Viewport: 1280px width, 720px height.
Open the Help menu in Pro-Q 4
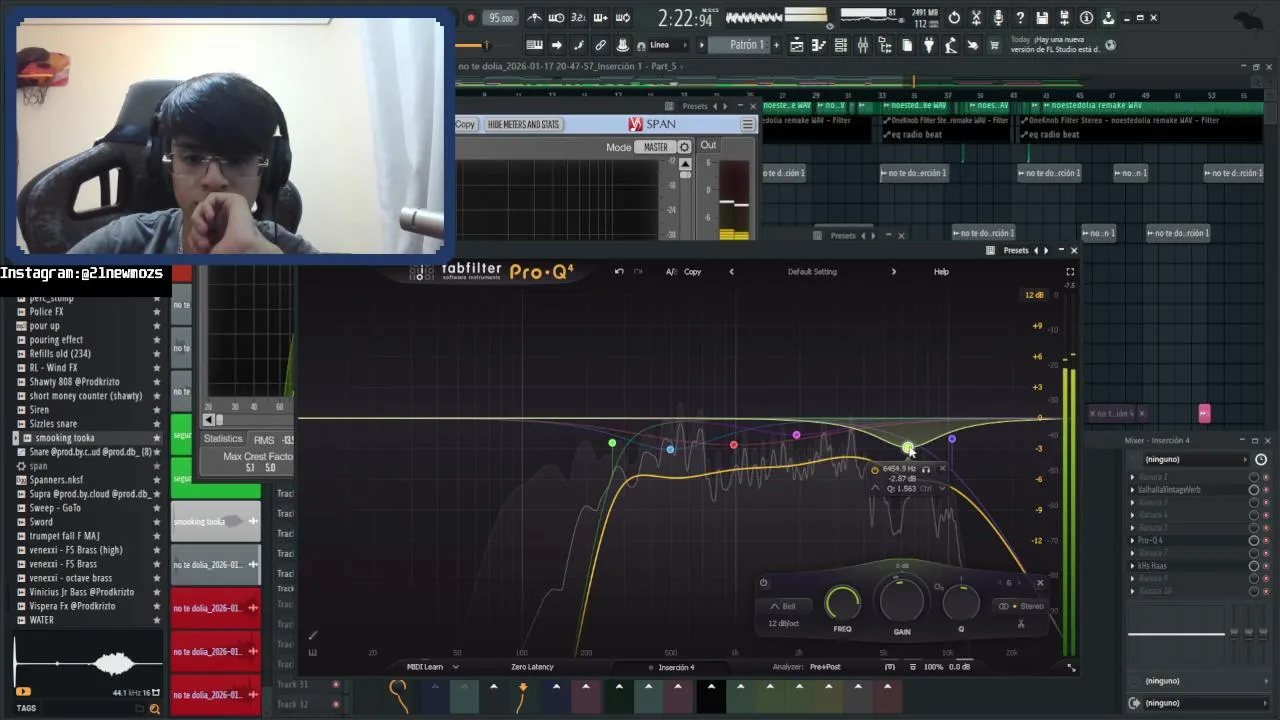click(941, 272)
